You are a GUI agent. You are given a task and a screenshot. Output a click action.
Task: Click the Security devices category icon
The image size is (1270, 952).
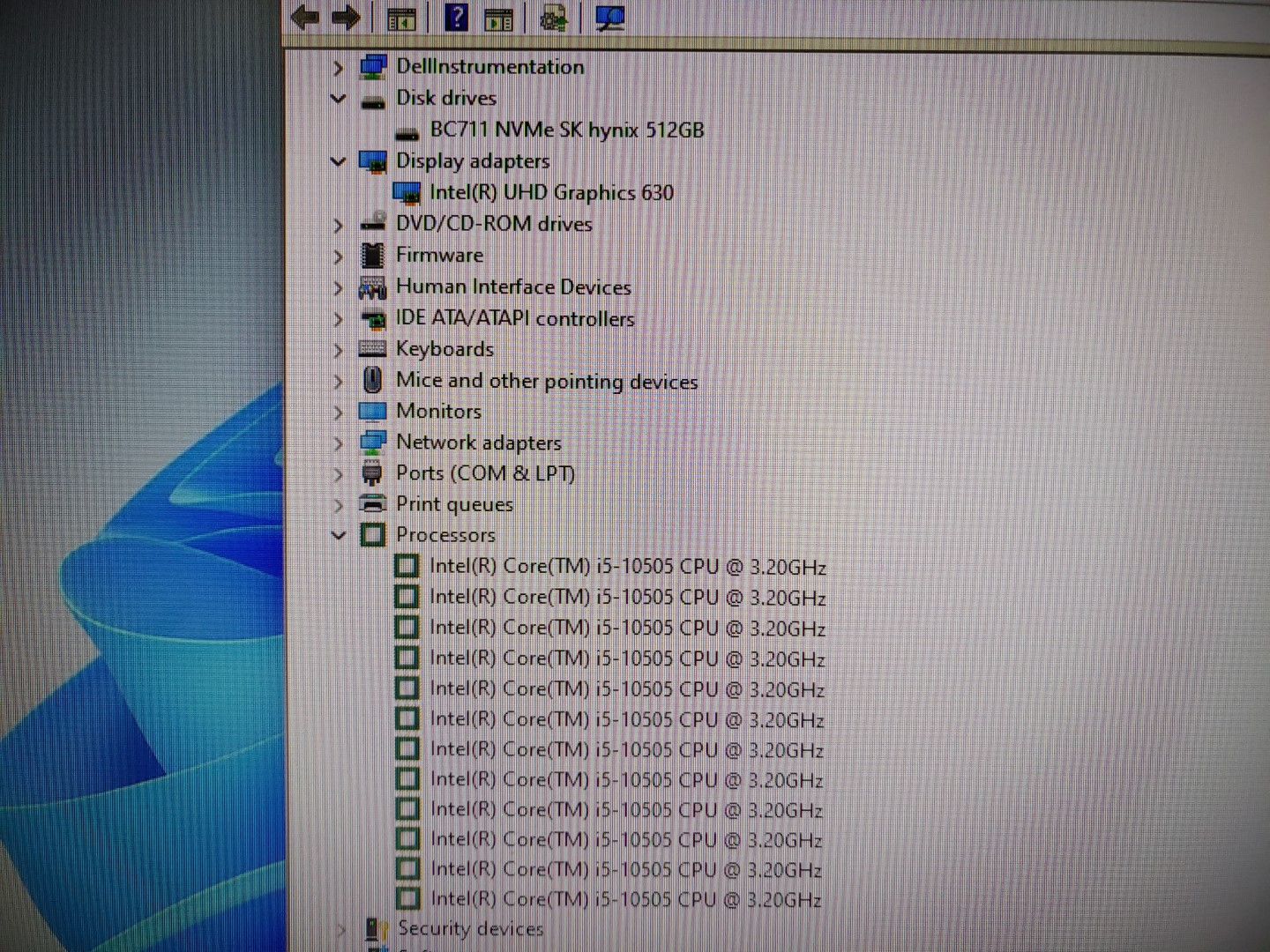[377, 929]
